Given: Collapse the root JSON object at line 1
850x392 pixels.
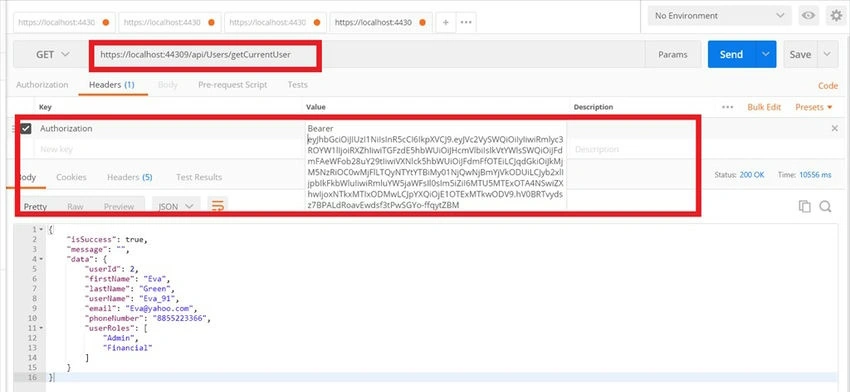Looking at the screenshot, I should (x=41, y=230).
